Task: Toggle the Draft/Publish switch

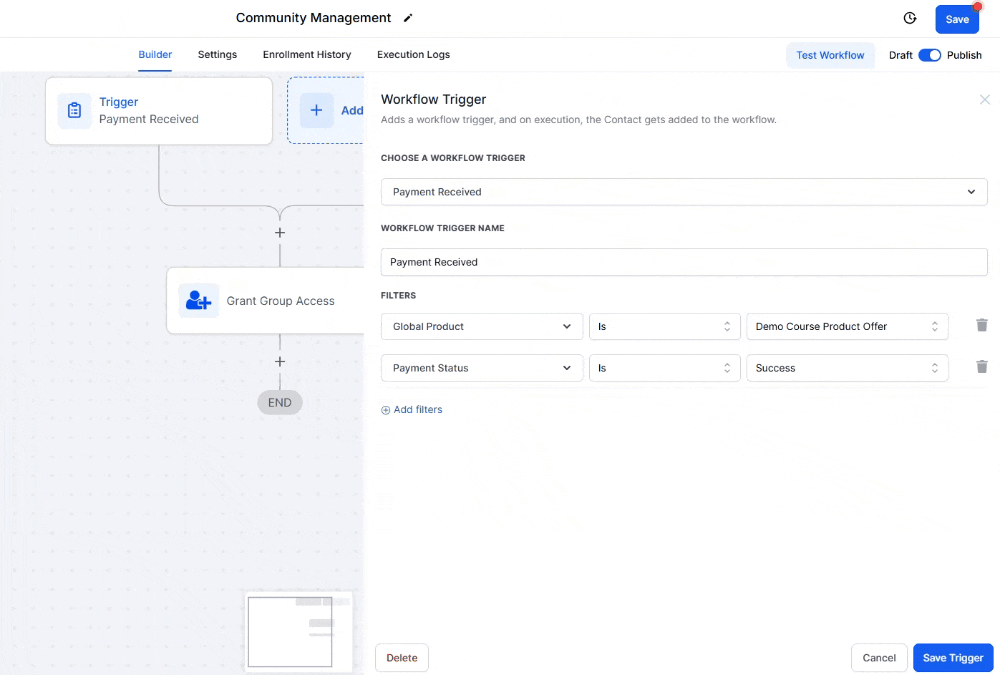Action: click(x=929, y=55)
